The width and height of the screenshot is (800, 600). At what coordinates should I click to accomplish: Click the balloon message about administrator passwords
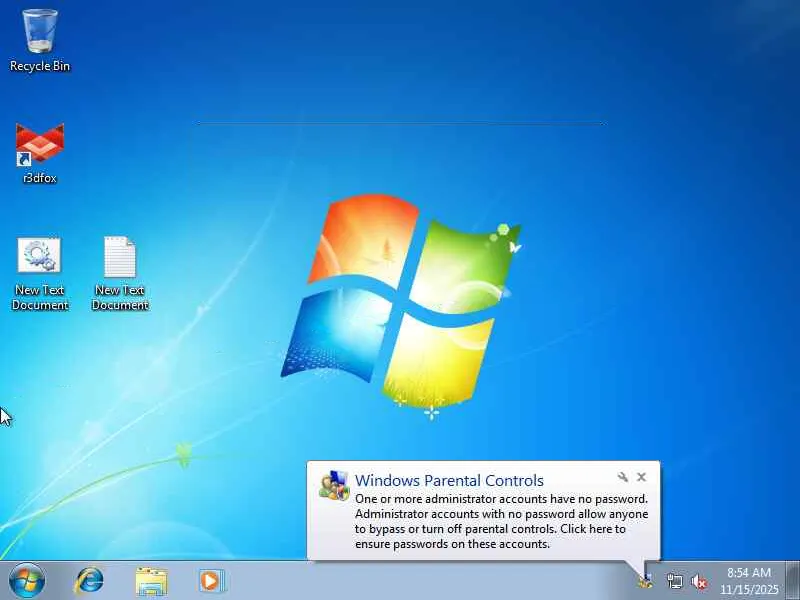pos(502,521)
